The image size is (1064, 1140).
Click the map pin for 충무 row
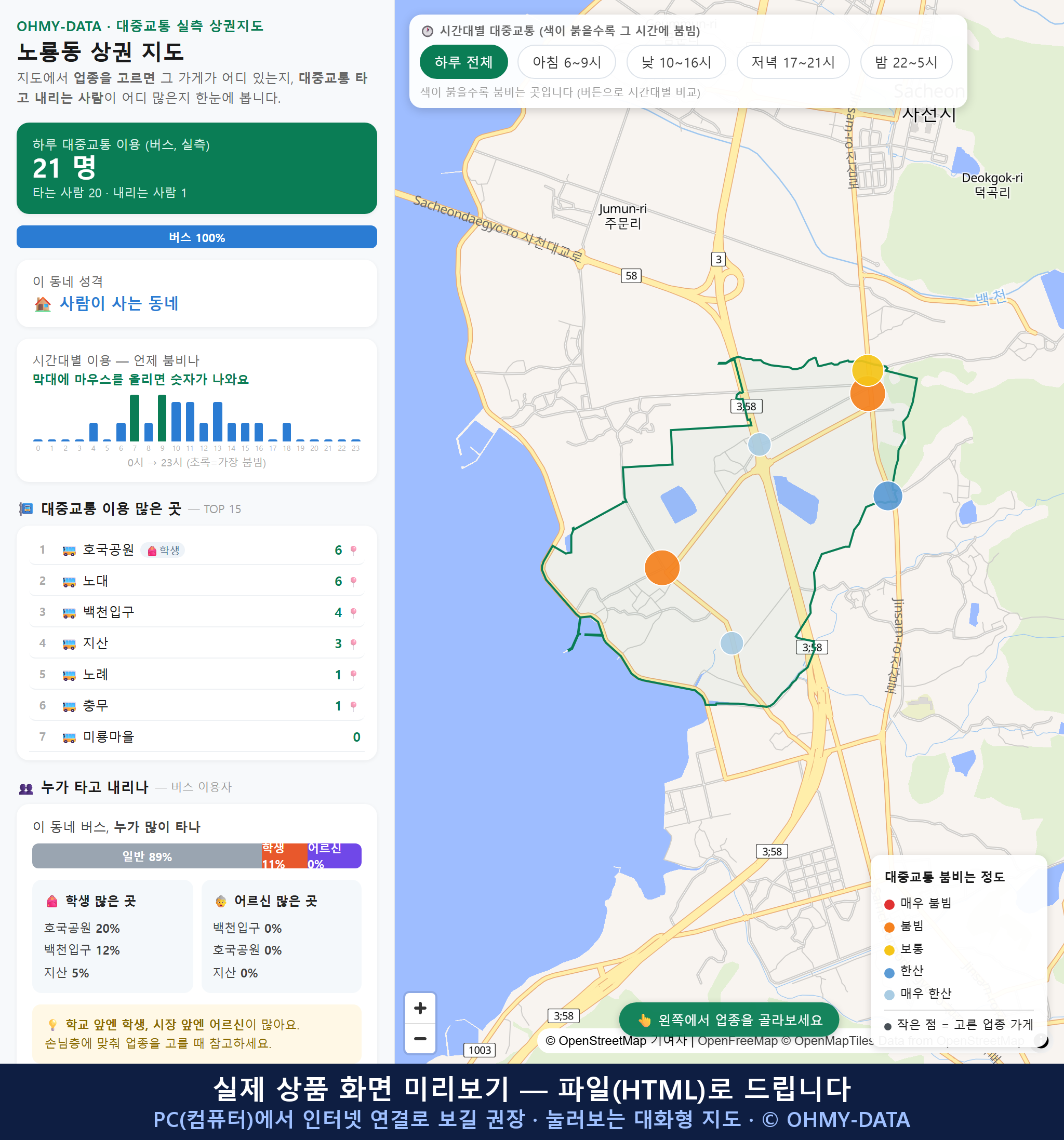pos(353,706)
